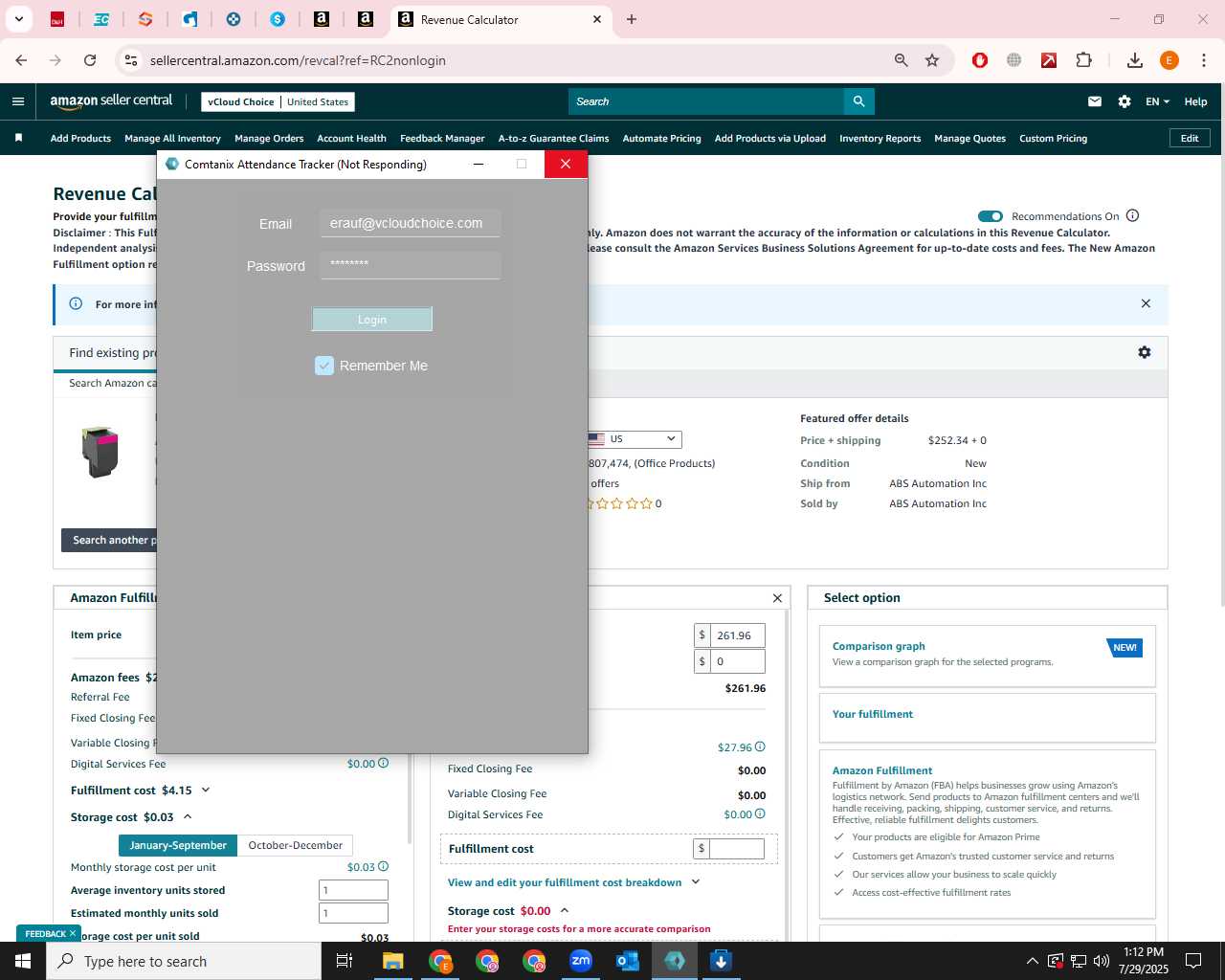
Task: Click the bookmark flag icon in navigation bar
Action: tap(18, 138)
